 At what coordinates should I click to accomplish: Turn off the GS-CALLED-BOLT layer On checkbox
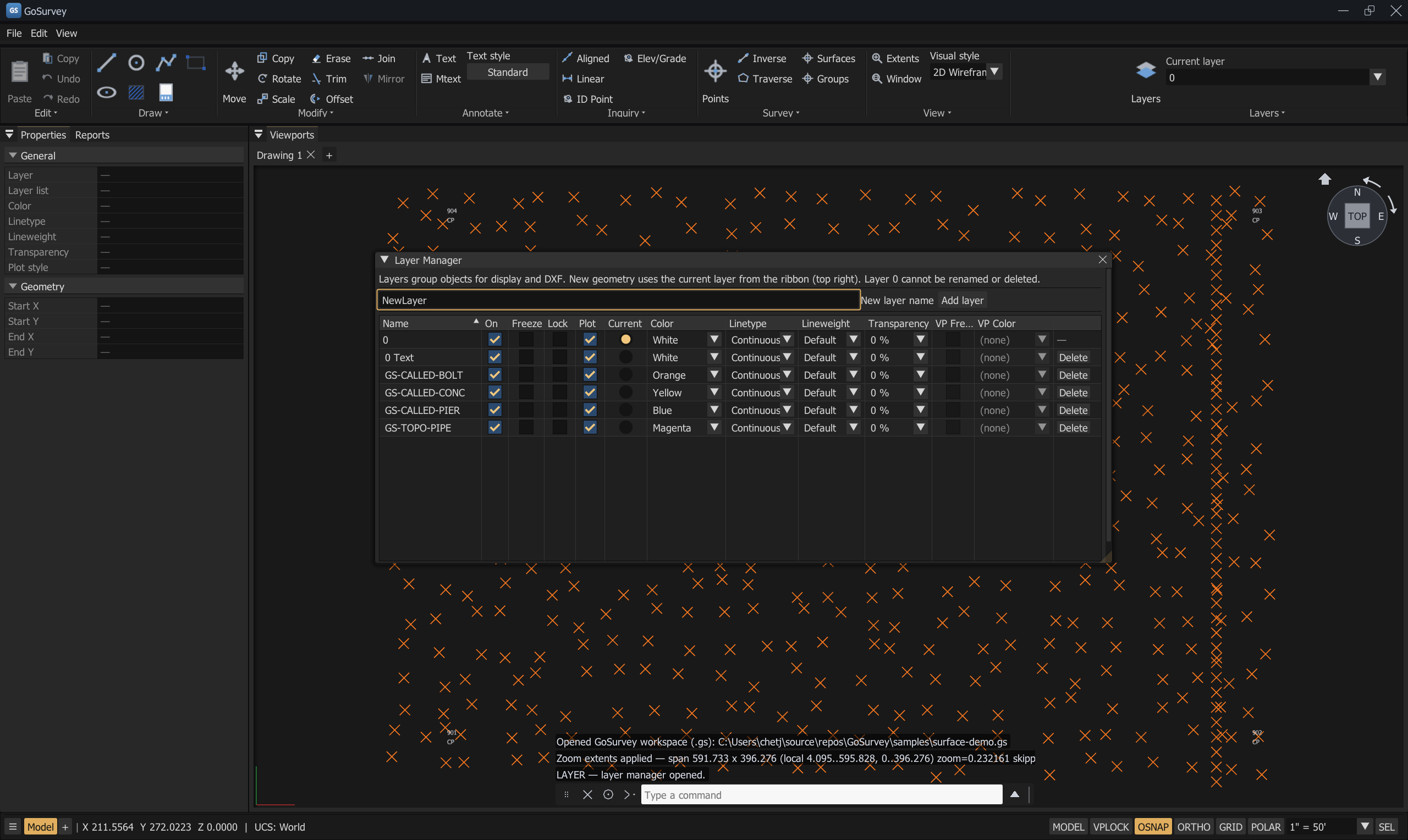click(494, 375)
